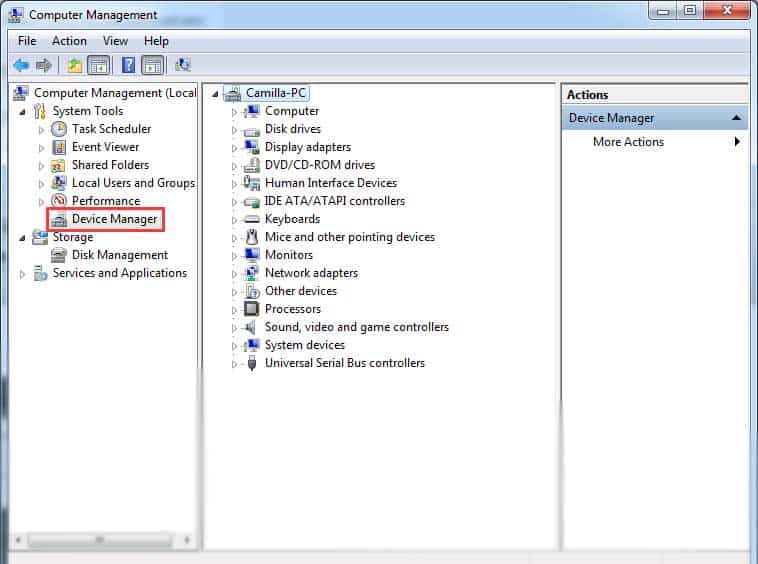
Task: Open the View menu
Action: pos(116,41)
